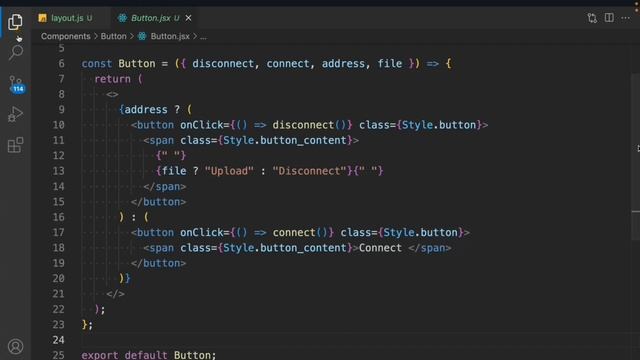Click the Open Changes icon in editor toolbar
This screenshot has height=360, width=640.
(x=592, y=18)
